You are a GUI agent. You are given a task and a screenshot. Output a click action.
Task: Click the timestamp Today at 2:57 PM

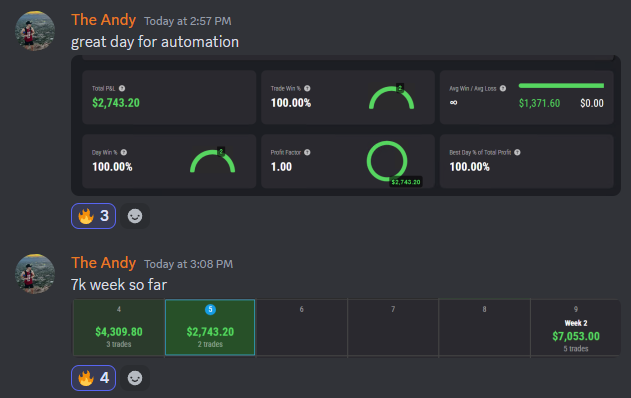point(188,21)
